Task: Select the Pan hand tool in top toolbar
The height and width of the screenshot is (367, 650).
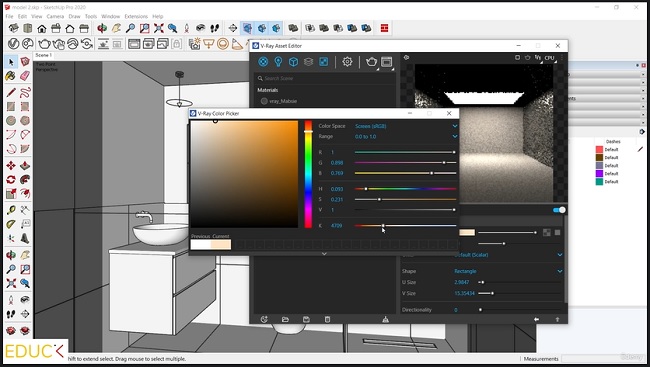Action: [x=116, y=28]
